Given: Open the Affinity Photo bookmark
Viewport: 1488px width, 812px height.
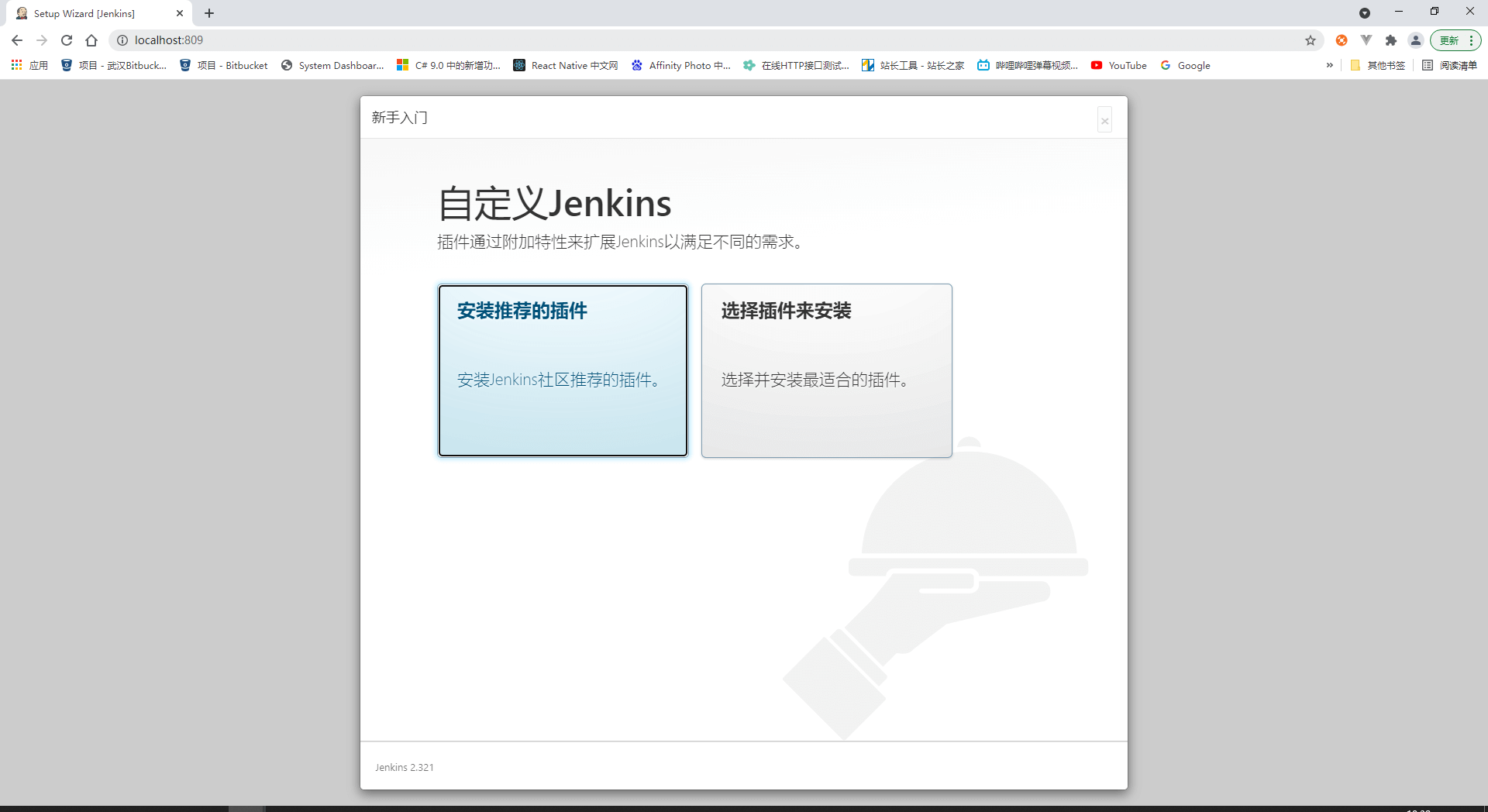Looking at the screenshot, I should pyautogui.click(x=681, y=65).
